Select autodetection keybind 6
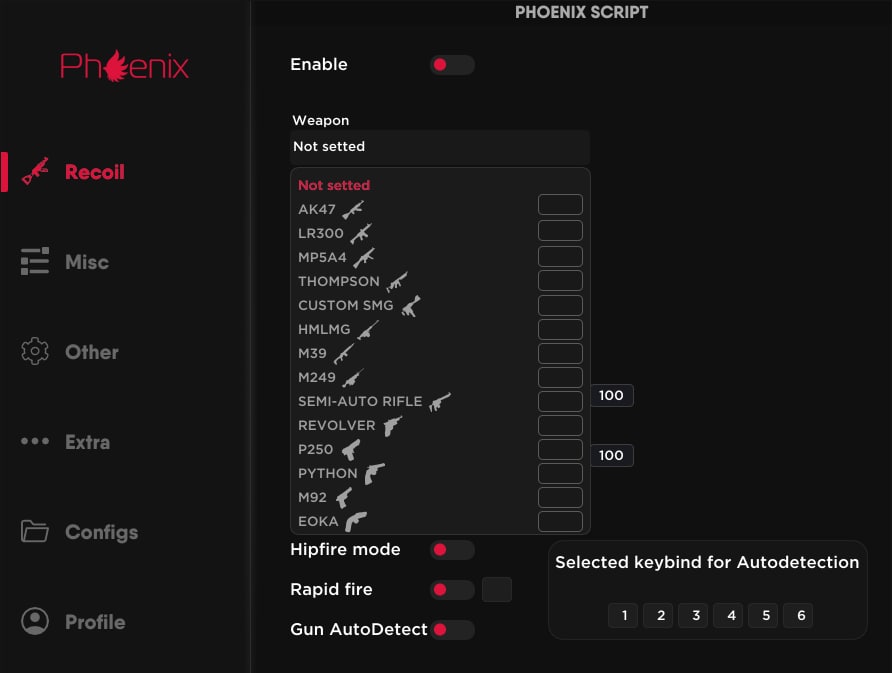The height and width of the screenshot is (673, 892). (799, 615)
